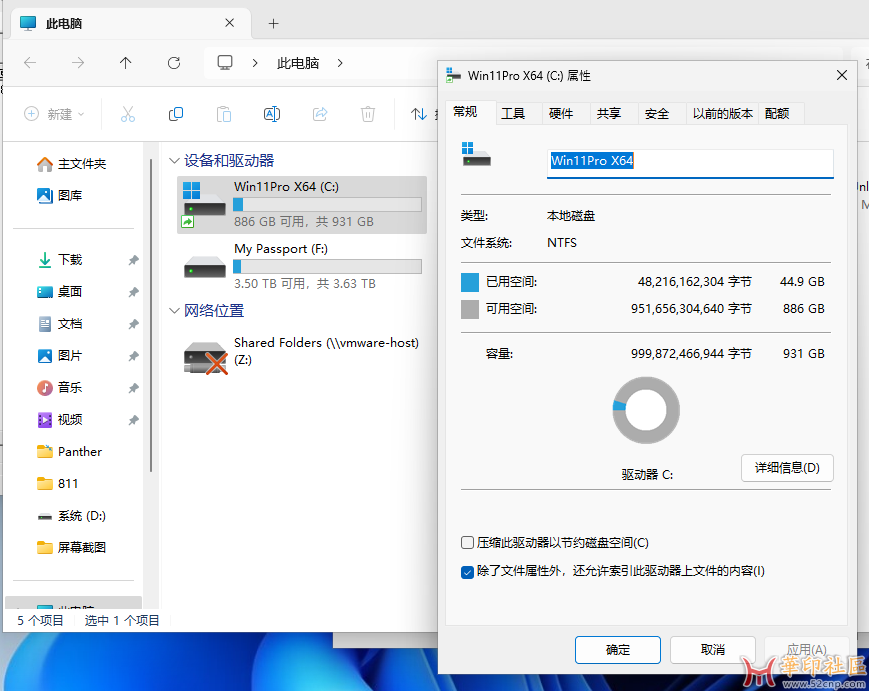This screenshot has height=691, width=869.
Task: Click the My Passport usage bar
Action: (327, 267)
